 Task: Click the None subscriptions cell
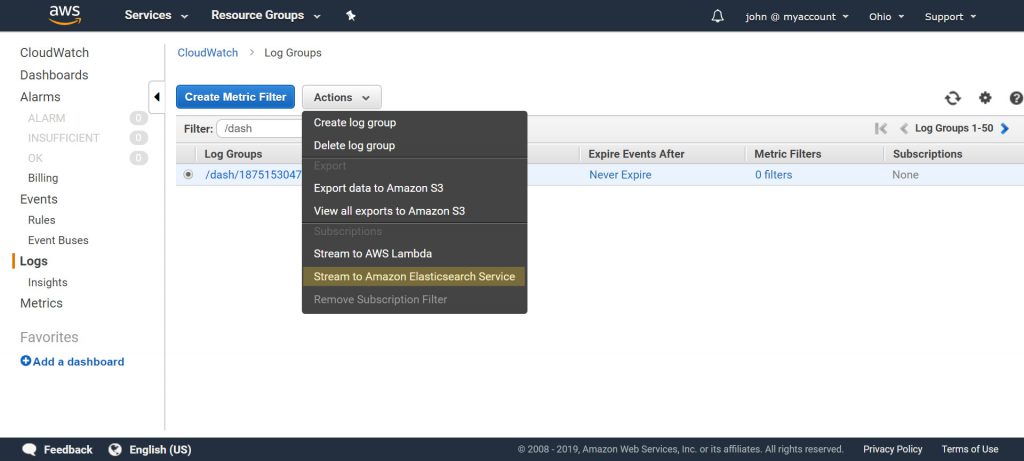[905, 174]
